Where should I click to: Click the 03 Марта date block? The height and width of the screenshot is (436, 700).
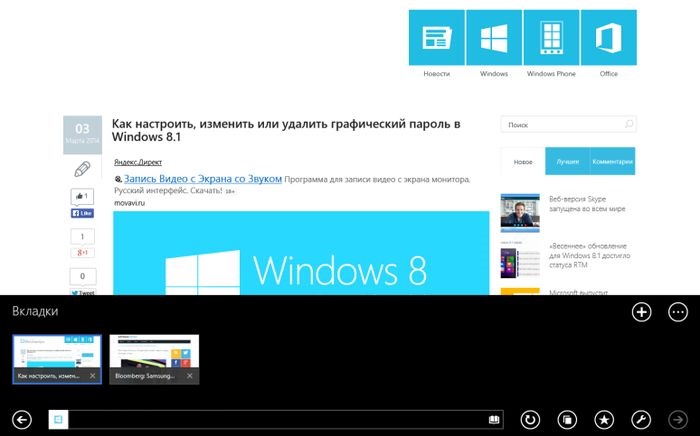(82, 135)
